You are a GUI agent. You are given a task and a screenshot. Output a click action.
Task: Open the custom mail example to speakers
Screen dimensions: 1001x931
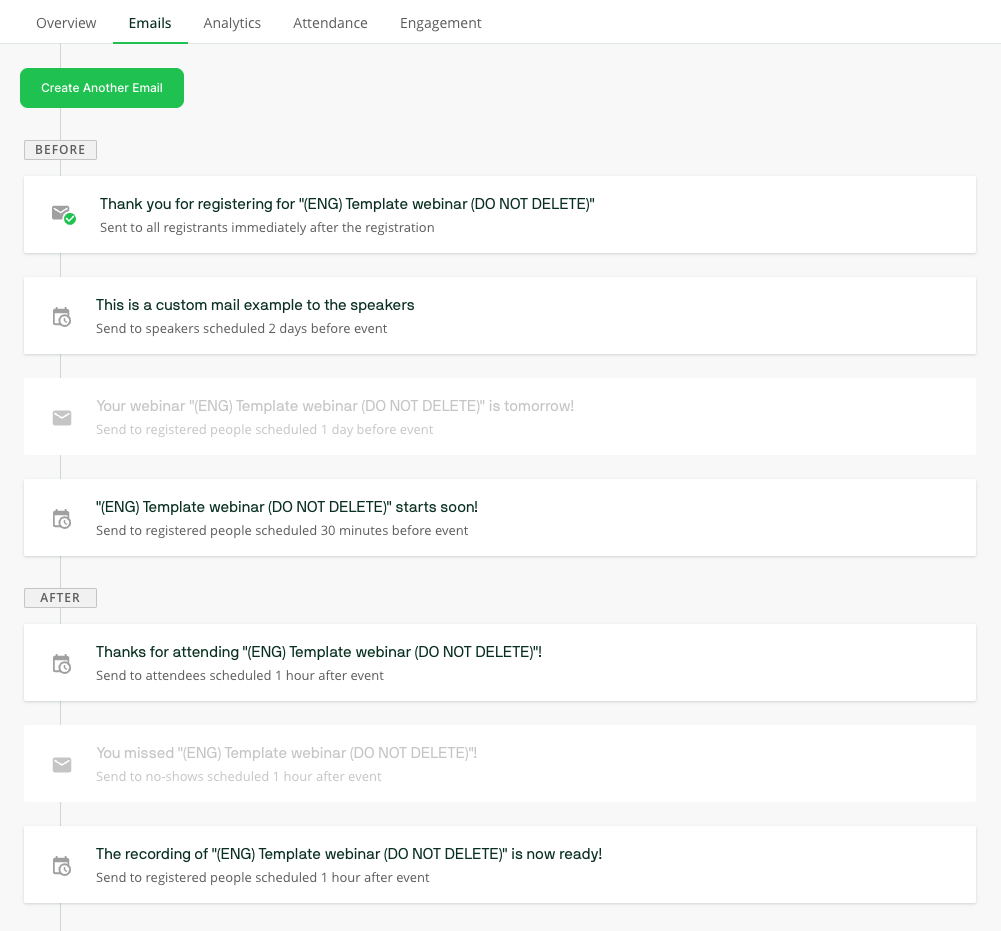pyautogui.click(x=255, y=305)
